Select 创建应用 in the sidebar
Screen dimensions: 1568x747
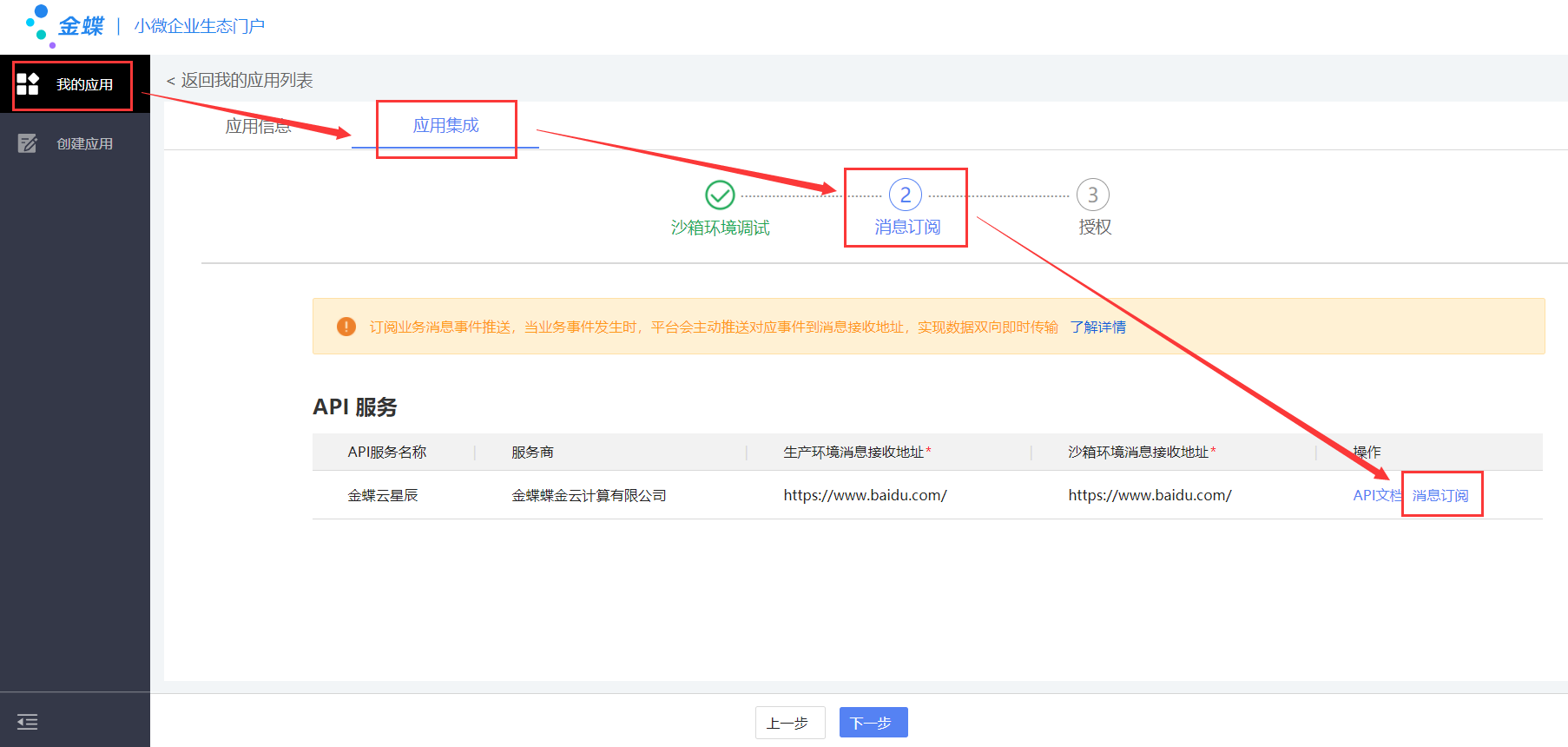tap(84, 144)
